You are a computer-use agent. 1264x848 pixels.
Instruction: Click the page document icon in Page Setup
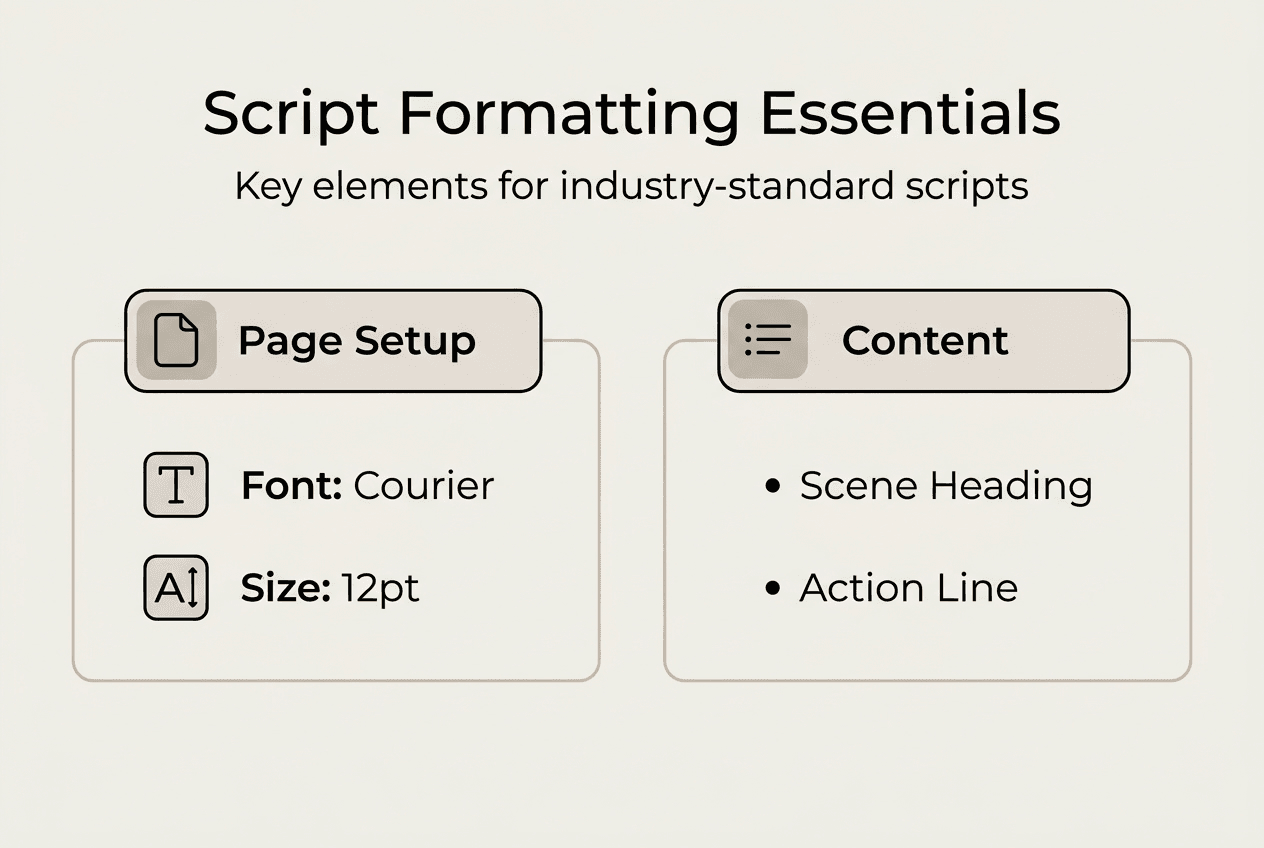point(176,340)
